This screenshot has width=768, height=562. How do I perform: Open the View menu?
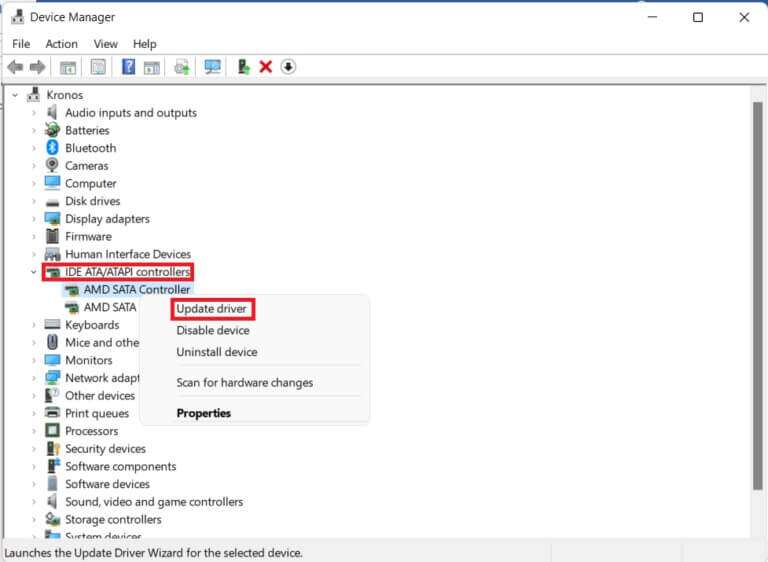tap(106, 44)
